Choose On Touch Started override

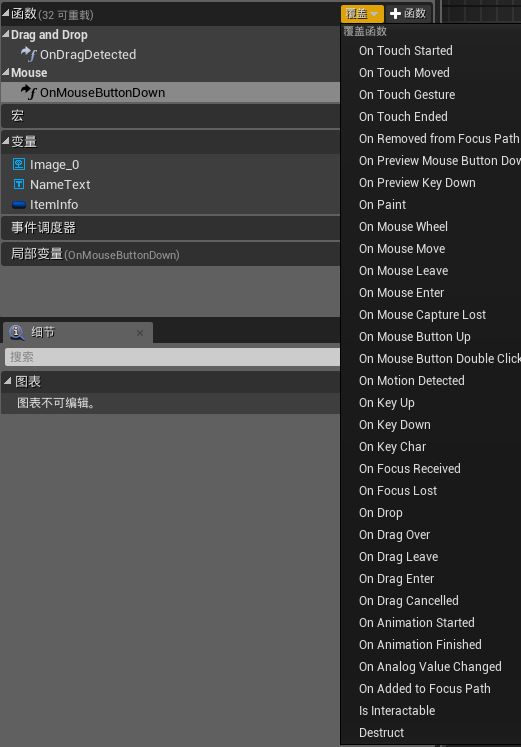coord(406,50)
